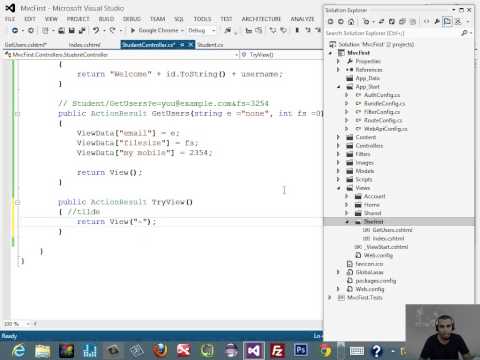Collapse the GetUsers method outline

(18, 114)
